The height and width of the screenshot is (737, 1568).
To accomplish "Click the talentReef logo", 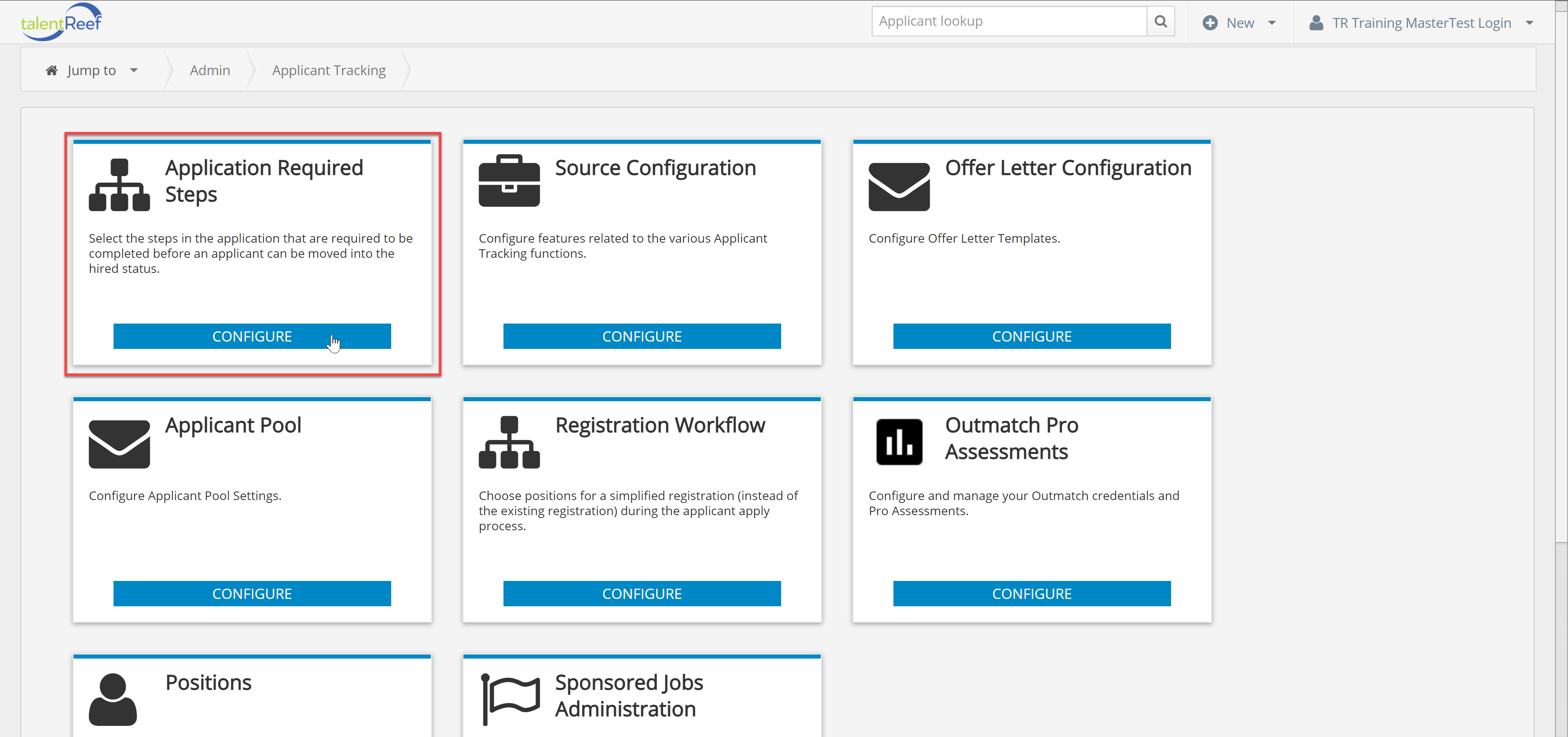I will [x=61, y=22].
